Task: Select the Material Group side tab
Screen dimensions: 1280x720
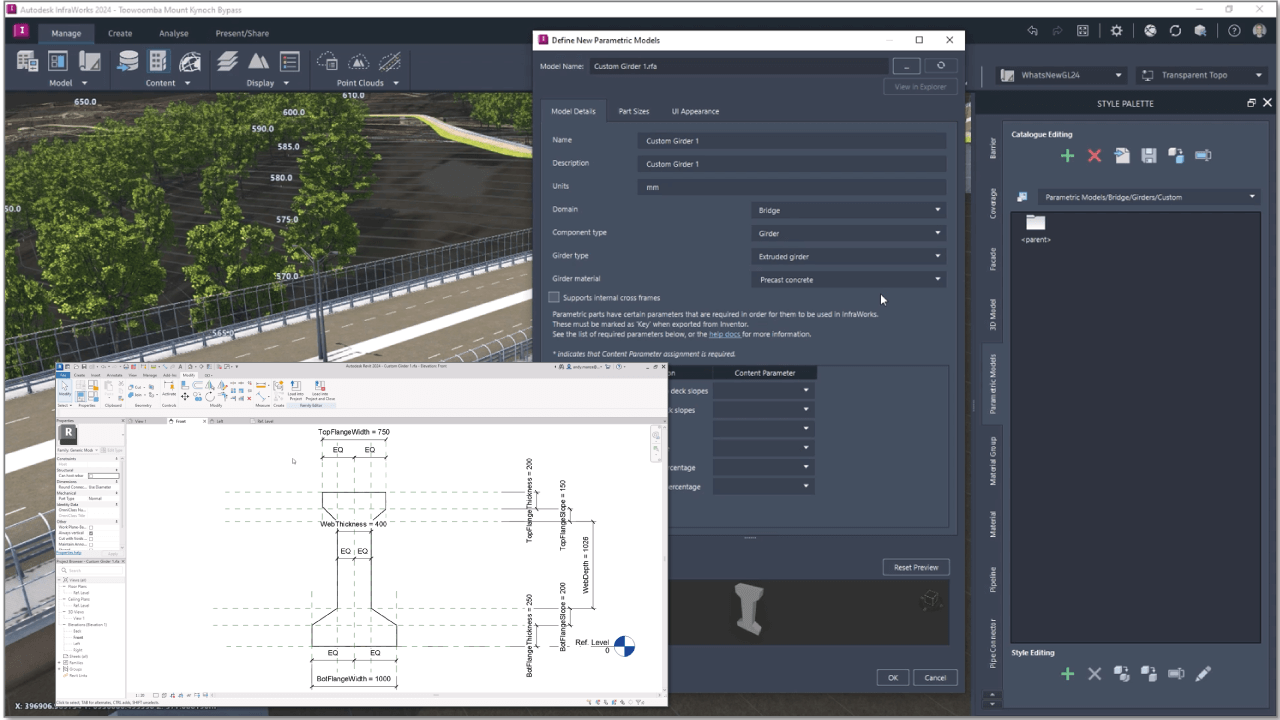Action: pyautogui.click(x=993, y=461)
